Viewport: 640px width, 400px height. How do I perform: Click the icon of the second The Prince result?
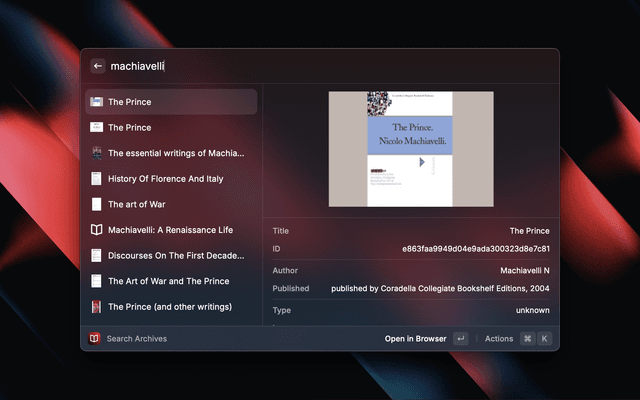click(x=96, y=128)
